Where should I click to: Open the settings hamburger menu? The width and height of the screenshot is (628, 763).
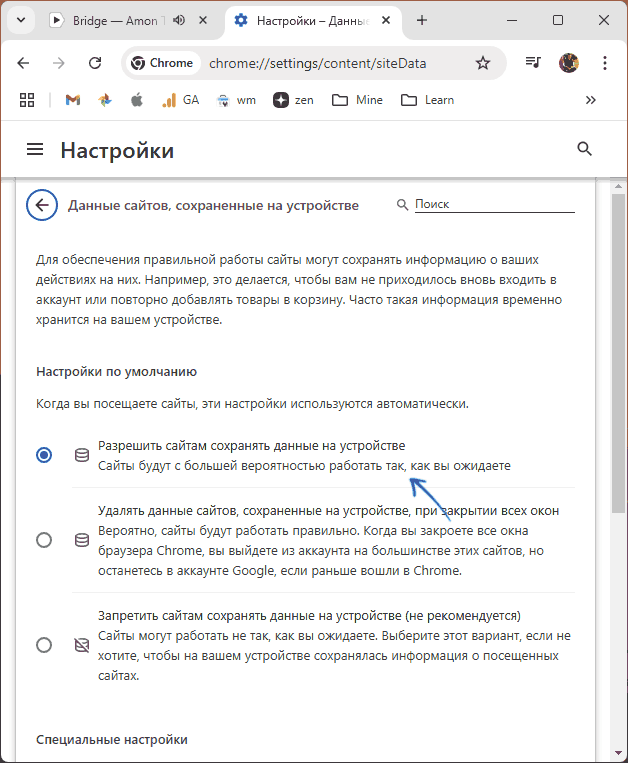[35, 149]
